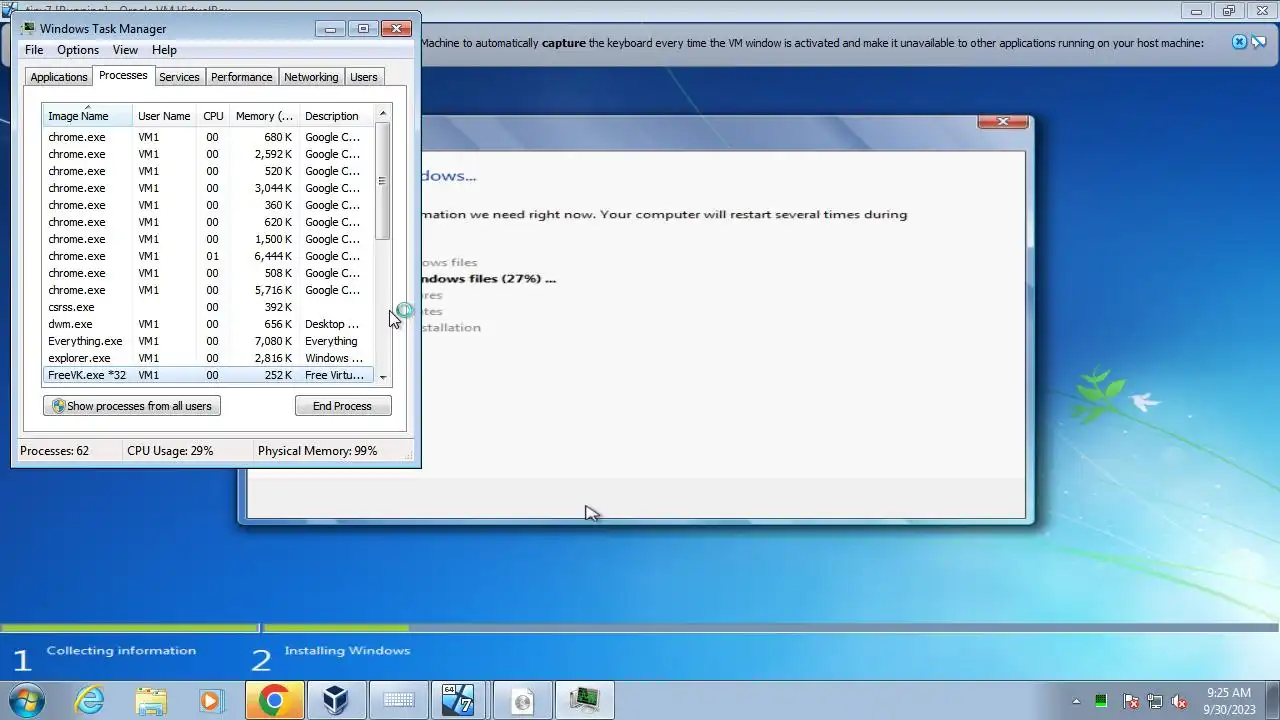Switch to the Applications tab
The height and width of the screenshot is (720, 1280).
pyautogui.click(x=59, y=77)
